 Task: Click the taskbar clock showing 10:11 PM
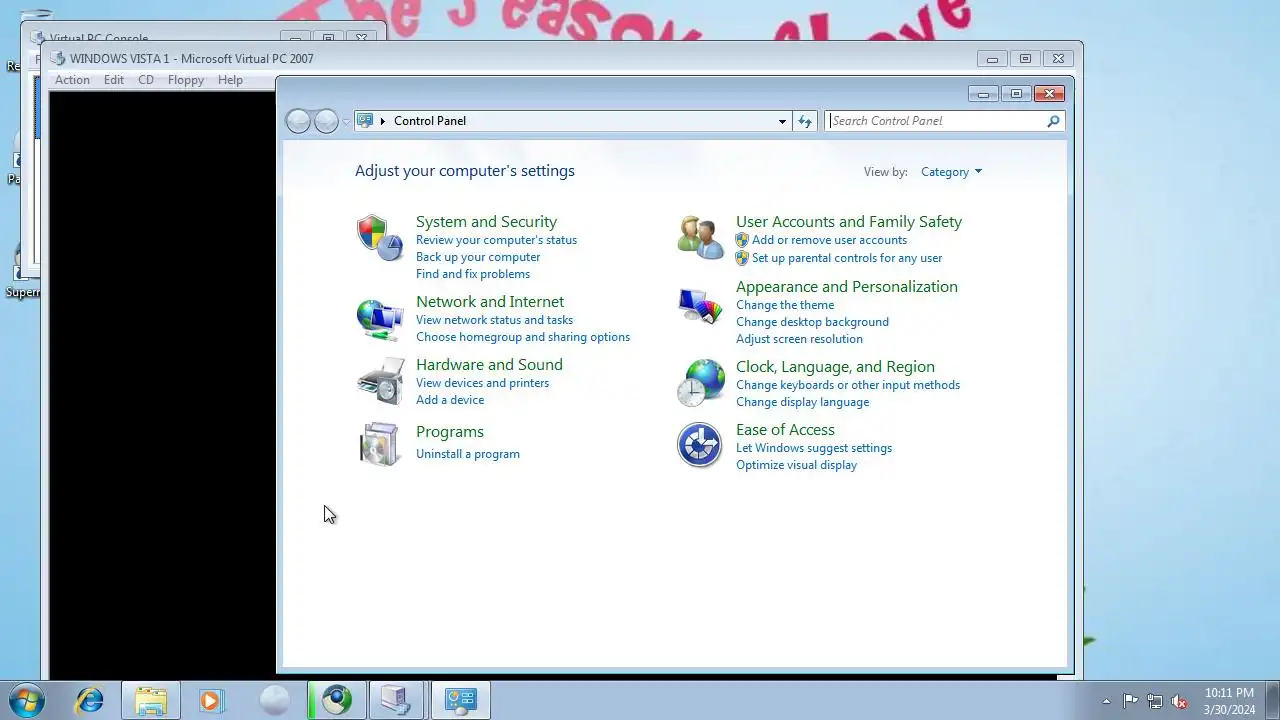pos(1229,701)
